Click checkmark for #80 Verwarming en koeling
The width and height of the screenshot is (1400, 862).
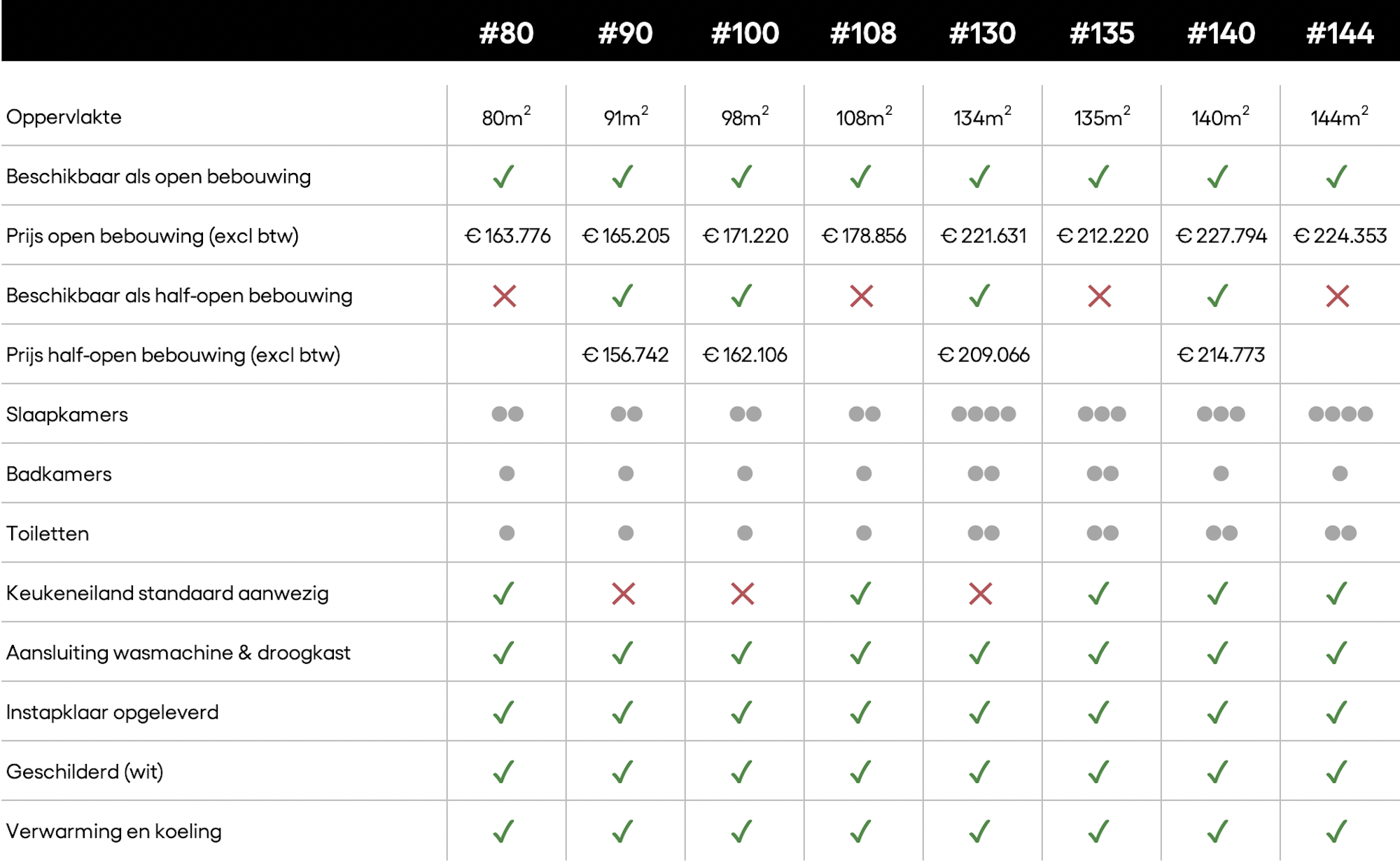[x=503, y=831]
